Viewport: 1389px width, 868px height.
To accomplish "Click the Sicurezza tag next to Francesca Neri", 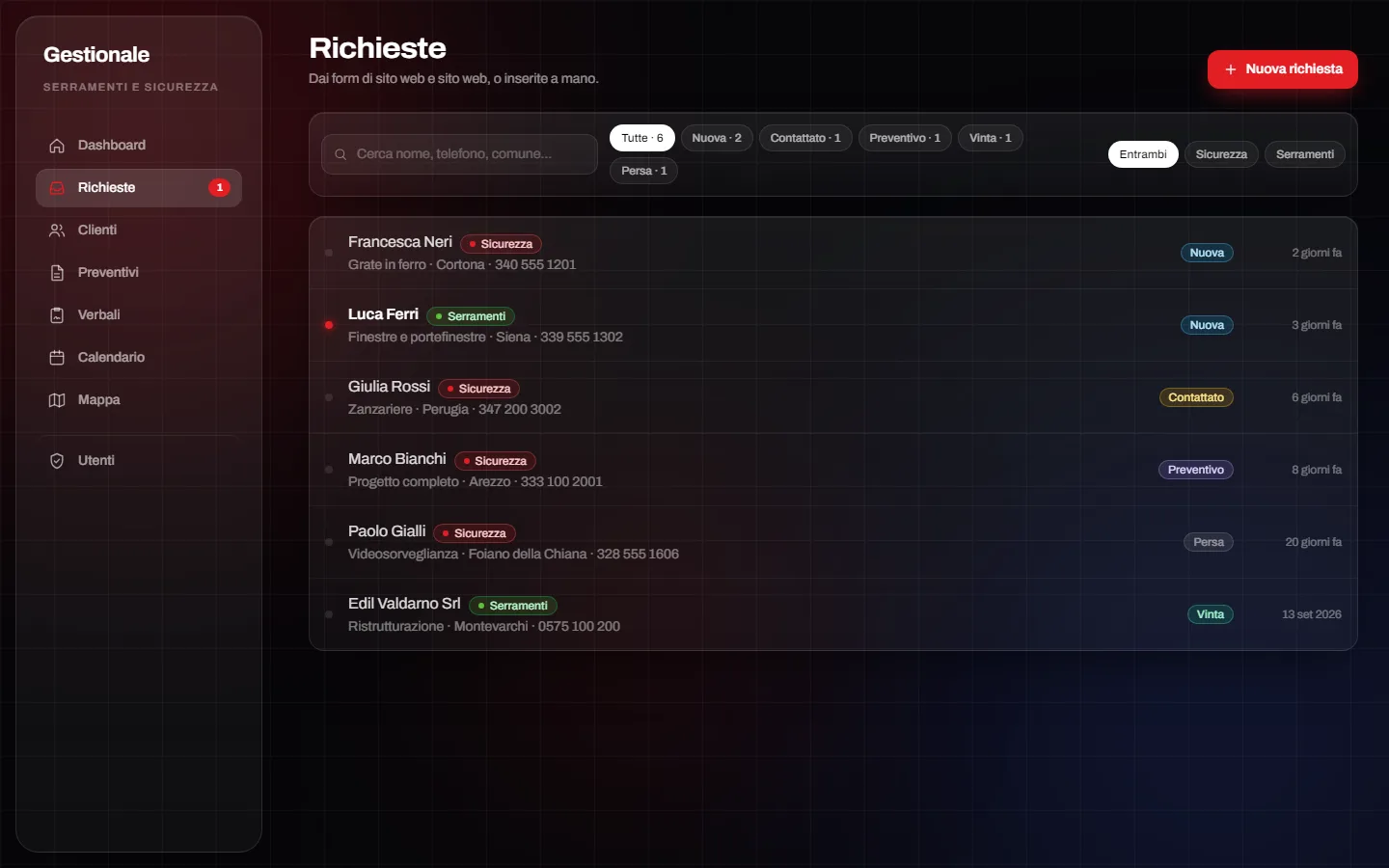I will point(502,244).
